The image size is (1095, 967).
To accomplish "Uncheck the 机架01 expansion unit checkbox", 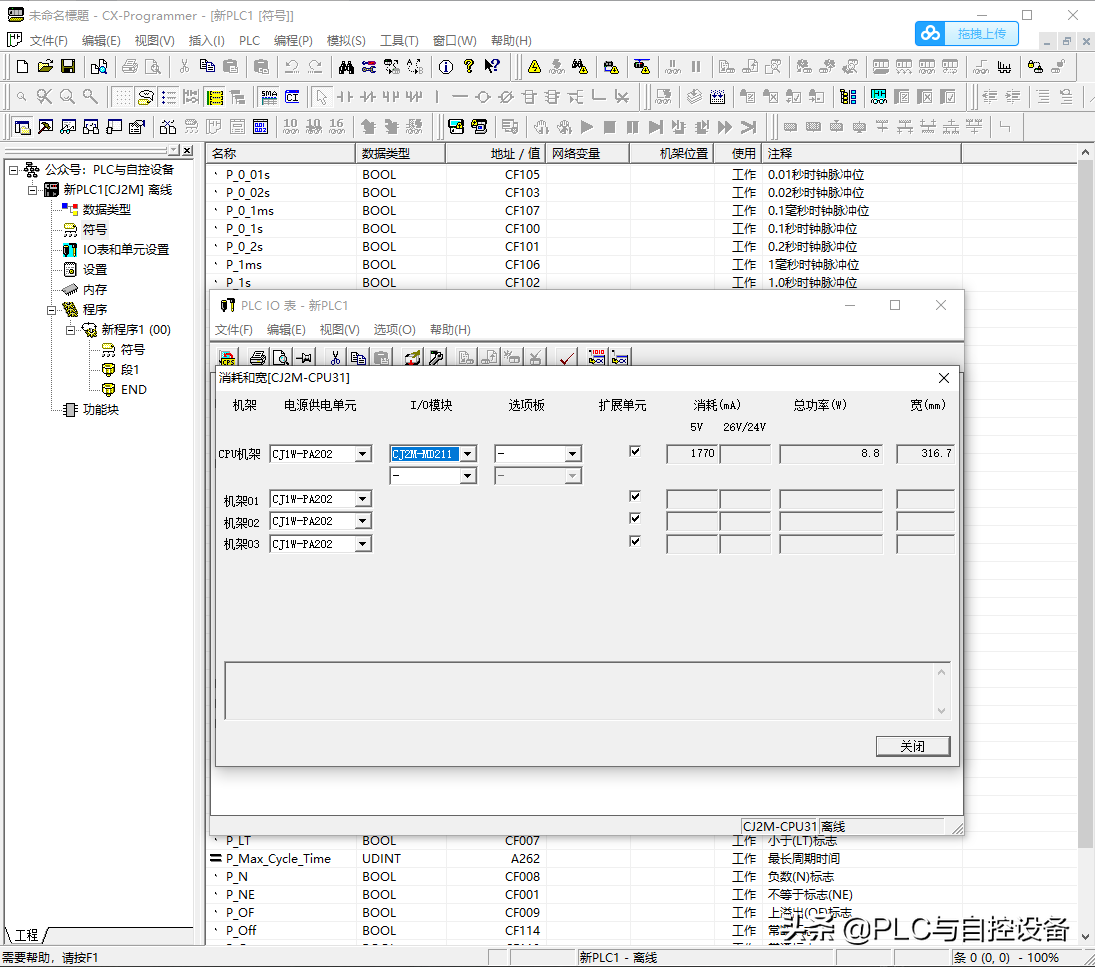I will click(634, 497).
